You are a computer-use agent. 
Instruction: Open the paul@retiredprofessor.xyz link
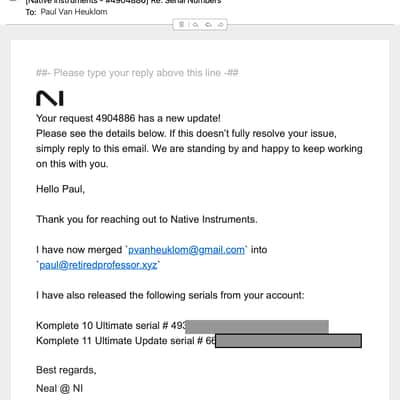[x=98, y=265]
